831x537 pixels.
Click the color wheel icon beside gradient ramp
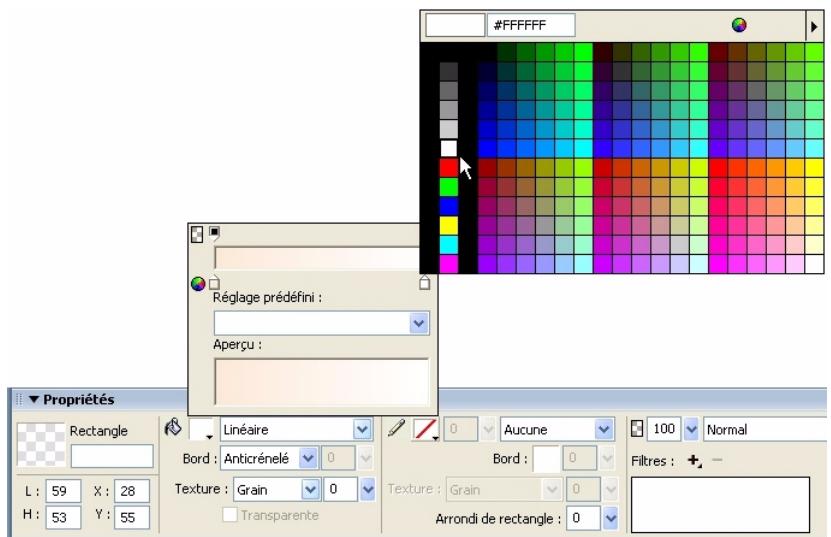tap(198, 284)
